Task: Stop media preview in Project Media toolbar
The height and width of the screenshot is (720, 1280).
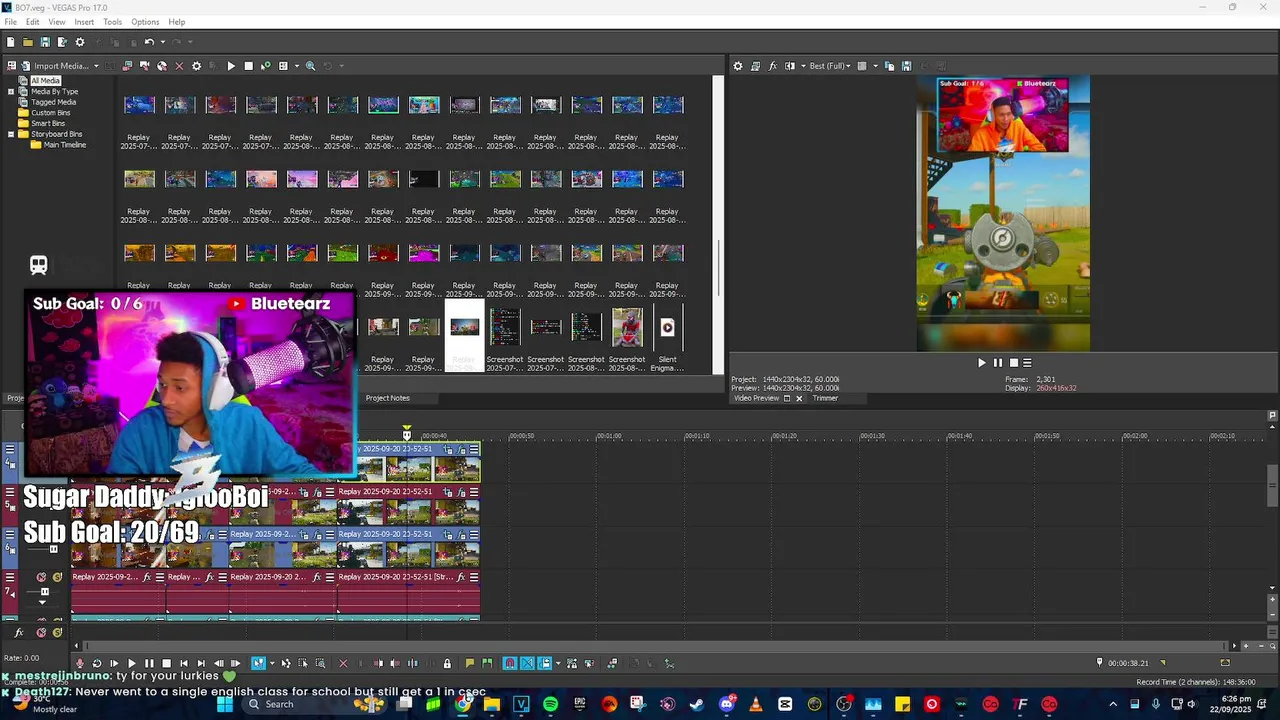Action: [x=248, y=66]
